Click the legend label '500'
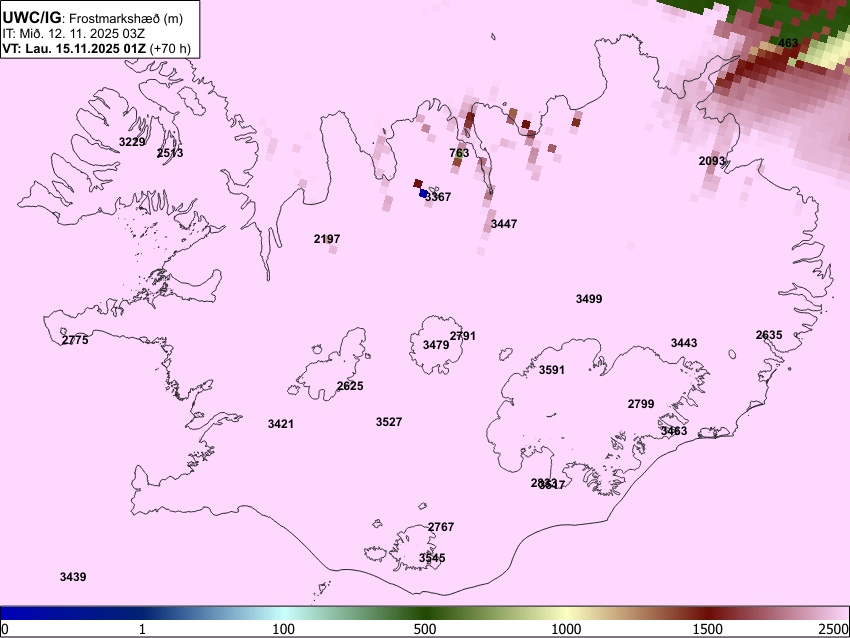 pos(425,629)
